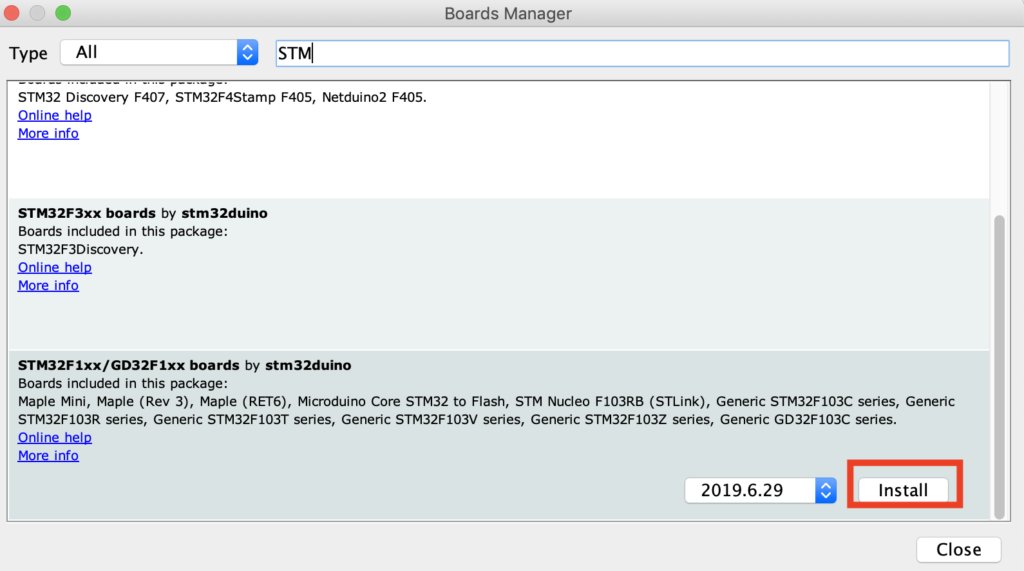Click the search field containing STM
This screenshot has height=571, width=1024.
642,53
